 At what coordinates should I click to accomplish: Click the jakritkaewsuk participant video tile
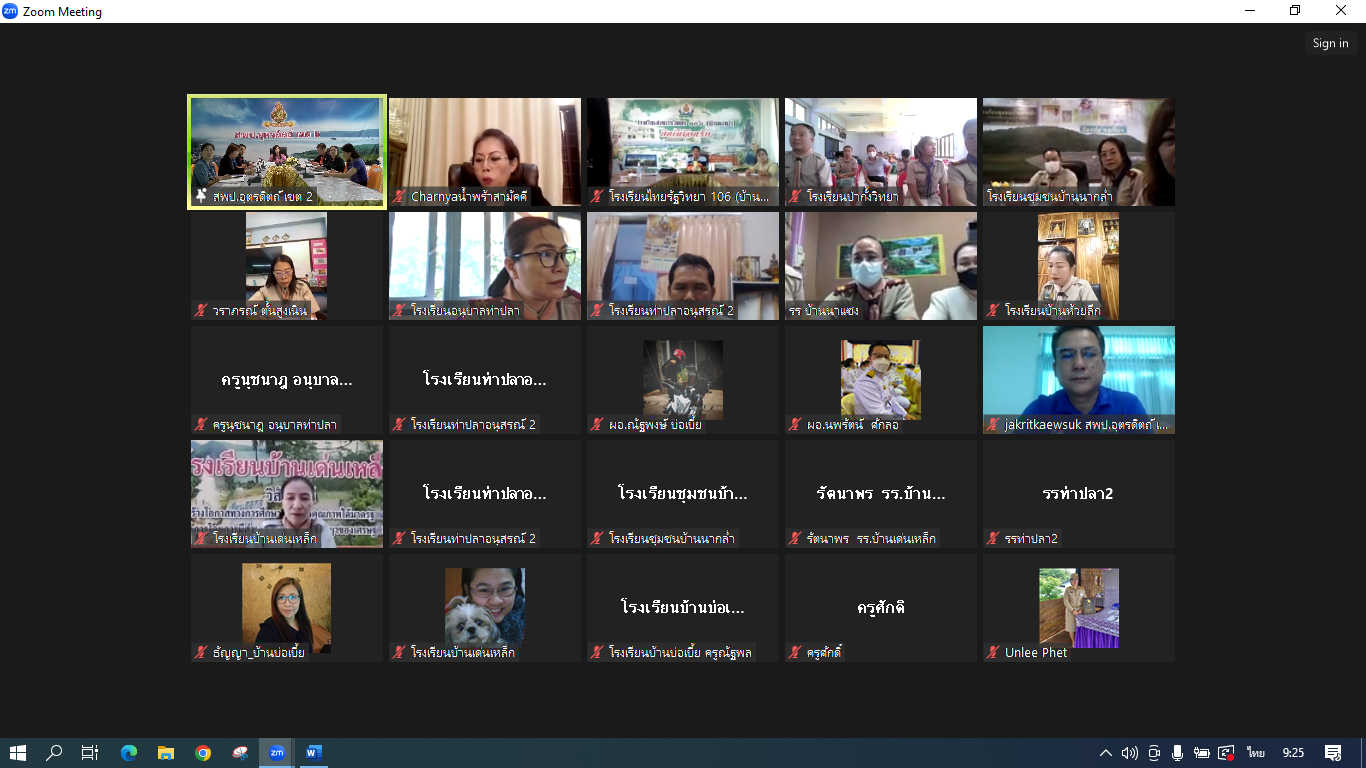tap(1079, 380)
